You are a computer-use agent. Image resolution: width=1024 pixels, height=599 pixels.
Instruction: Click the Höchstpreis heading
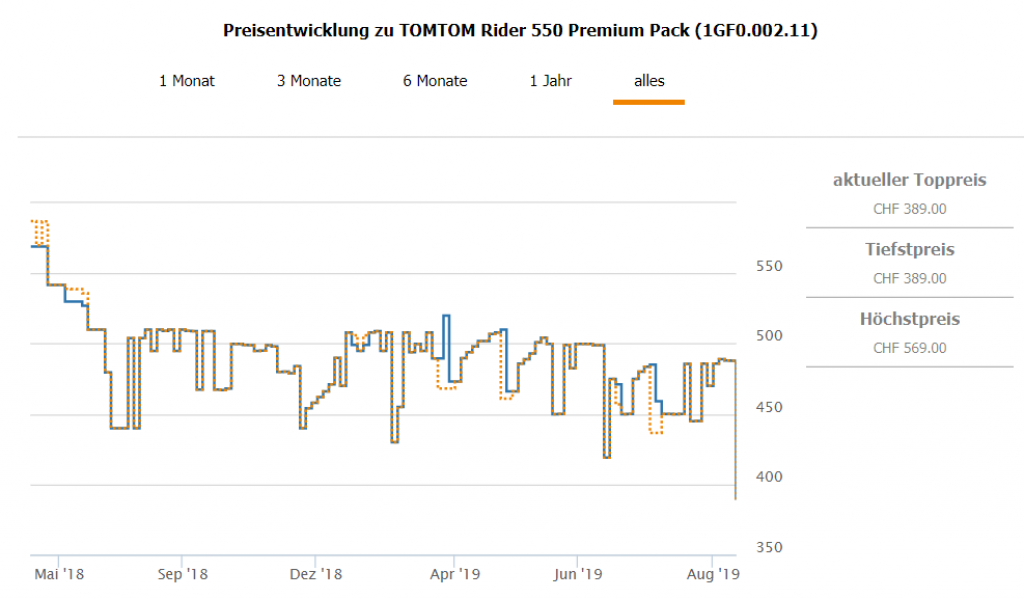909,319
